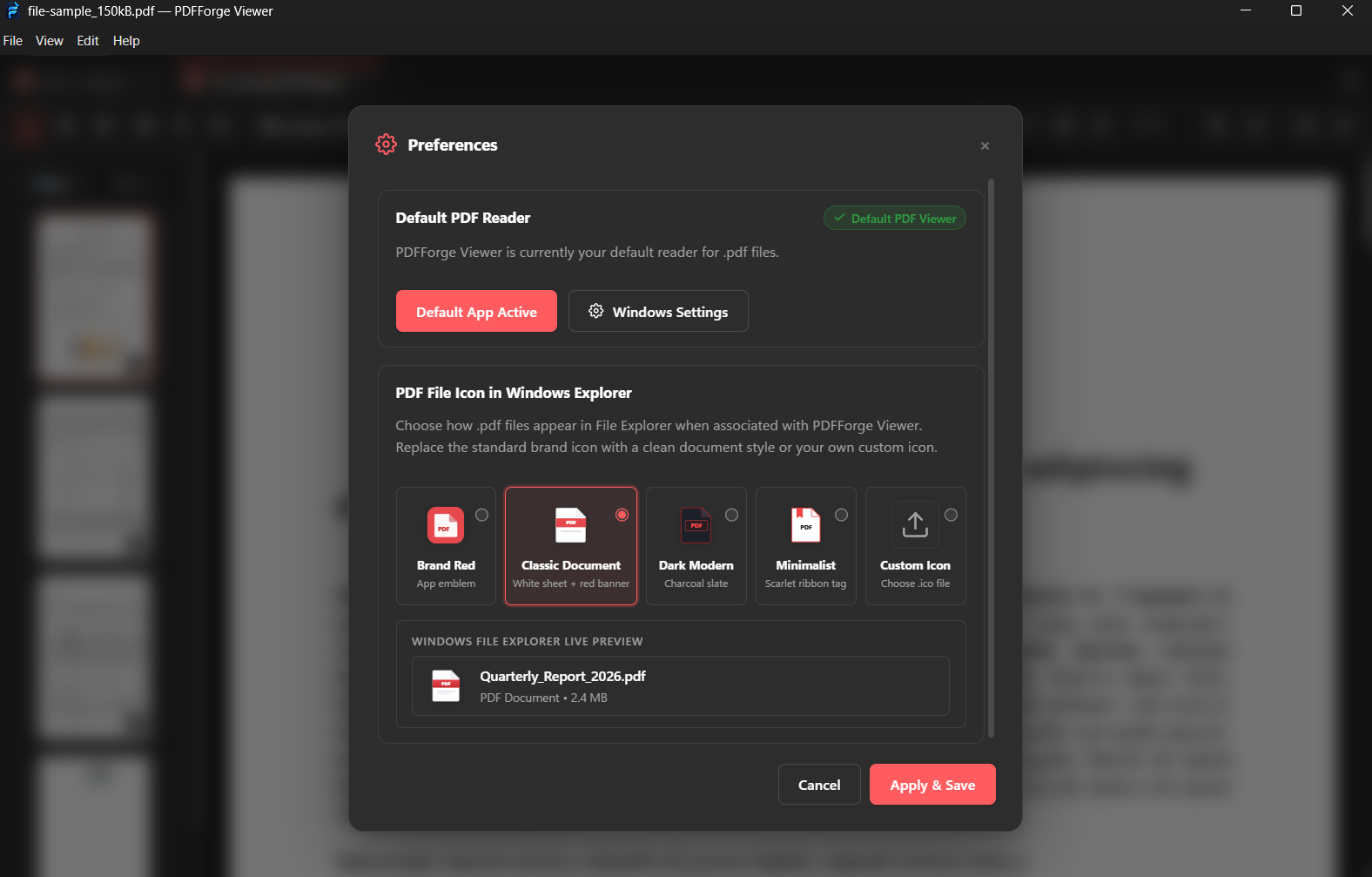Viewport: 1372px width, 877px height.
Task: Select the Brand Red radio button
Action: (x=481, y=515)
